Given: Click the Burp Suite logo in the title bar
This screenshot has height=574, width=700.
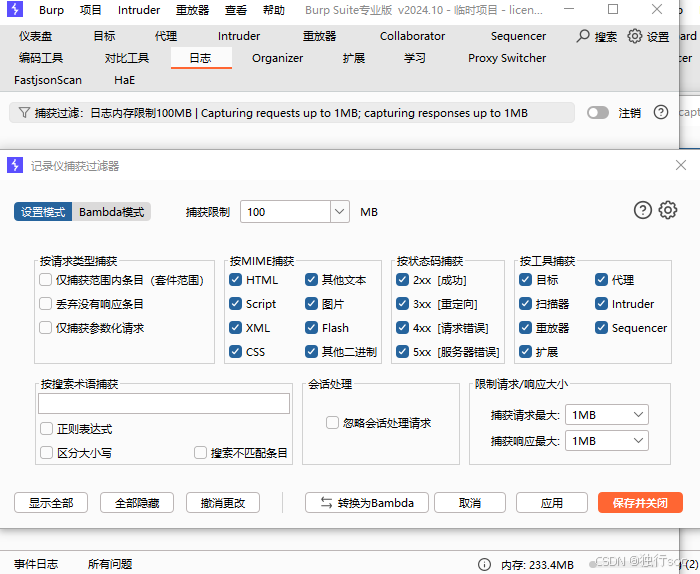Looking at the screenshot, I should pos(15,9).
